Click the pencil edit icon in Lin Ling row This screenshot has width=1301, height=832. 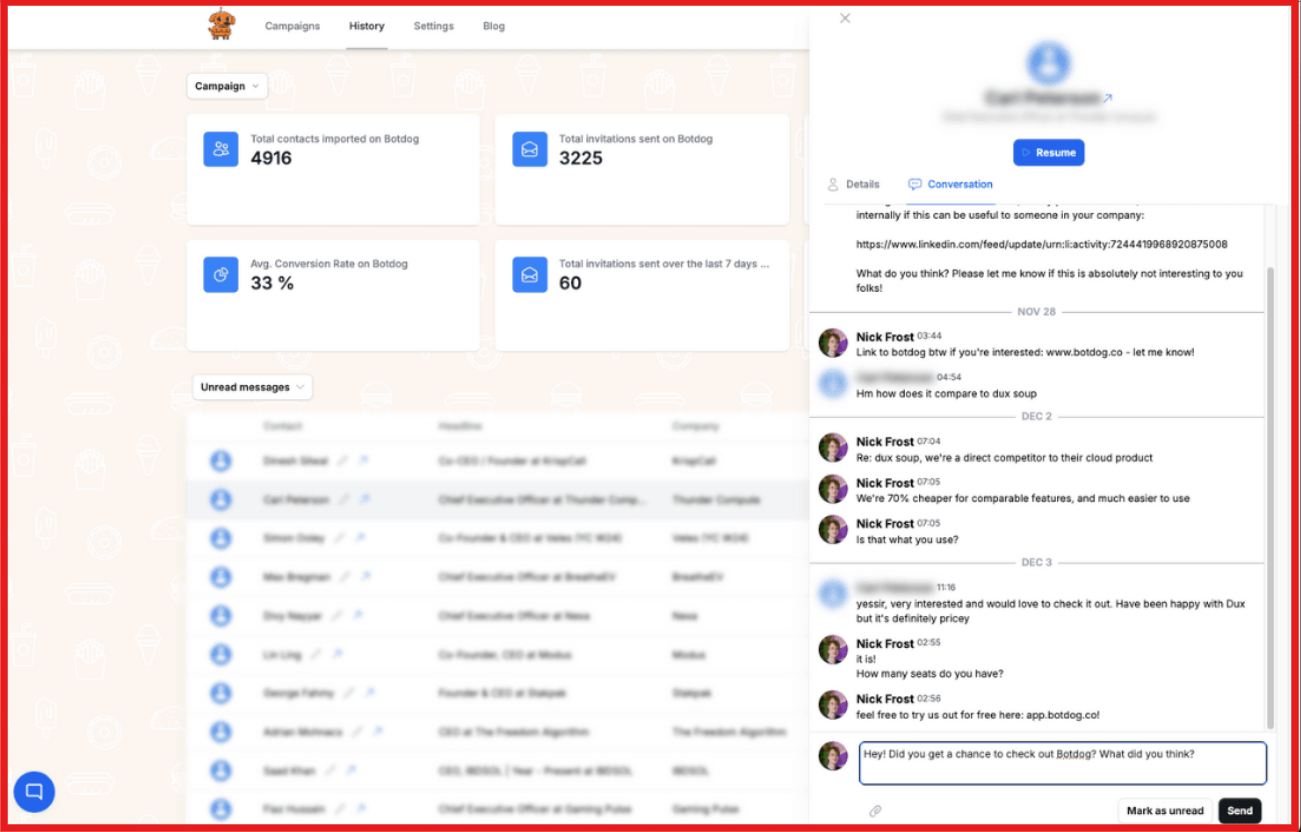317,654
